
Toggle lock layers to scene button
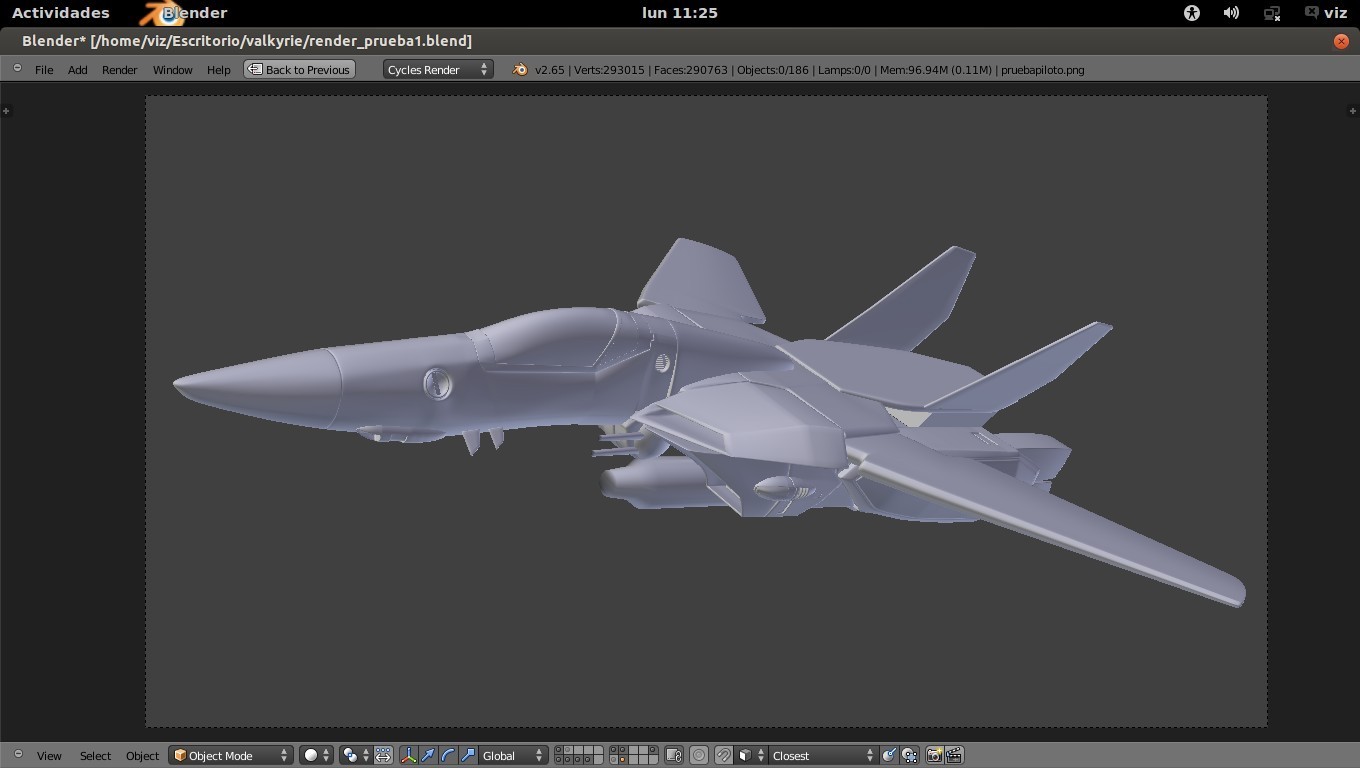[x=674, y=756]
